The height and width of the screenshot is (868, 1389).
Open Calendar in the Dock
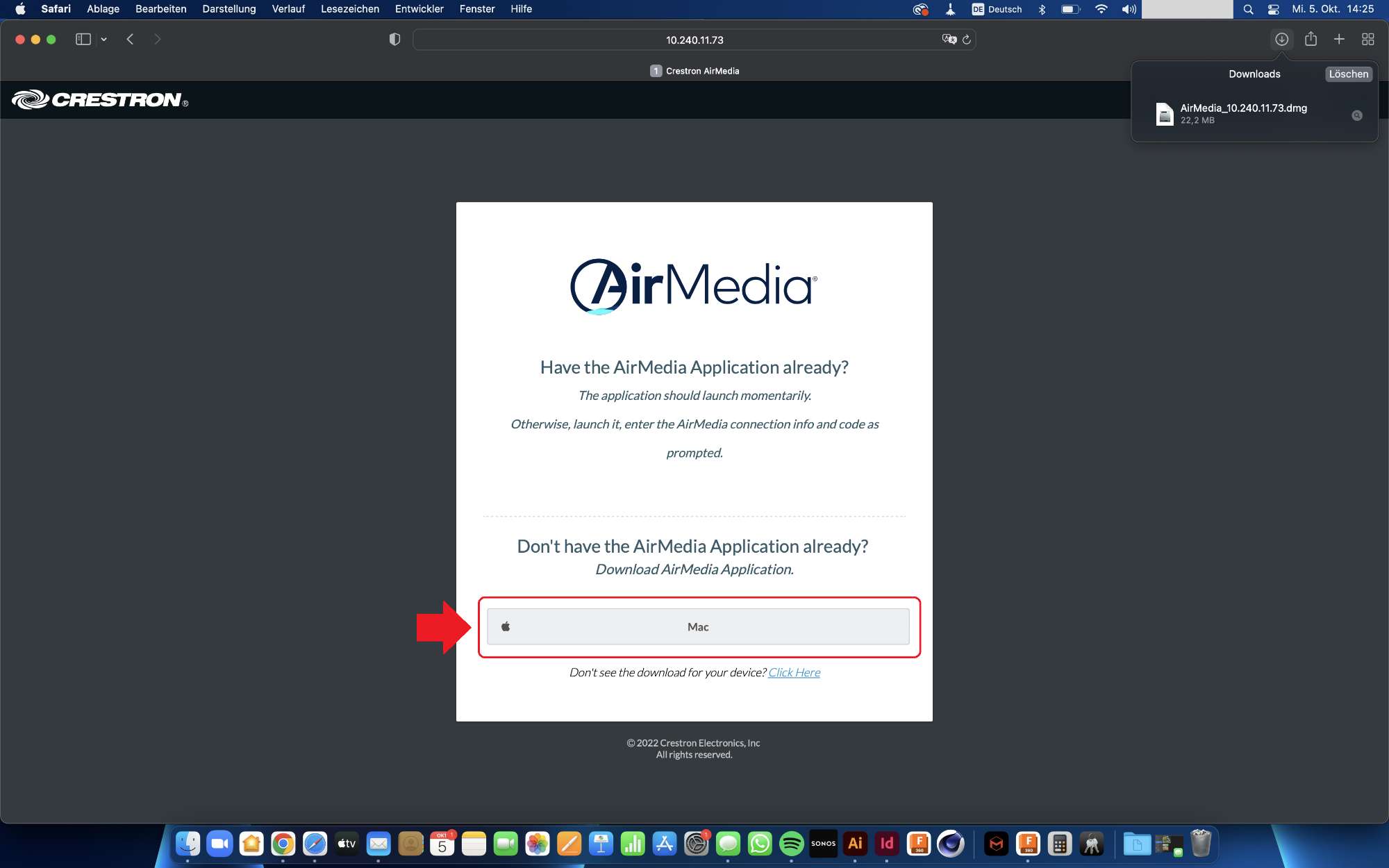pos(442,844)
